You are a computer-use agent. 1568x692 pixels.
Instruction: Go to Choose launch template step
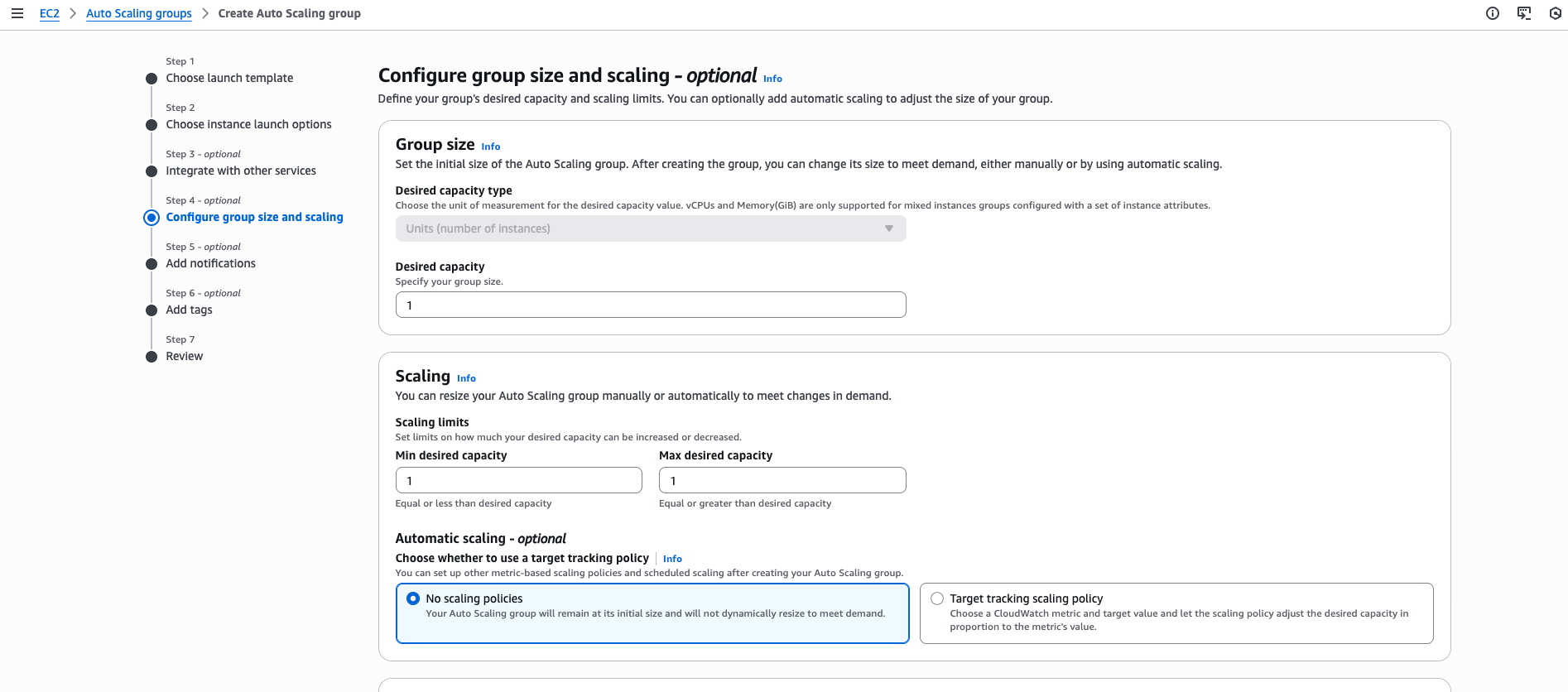coord(229,78)
